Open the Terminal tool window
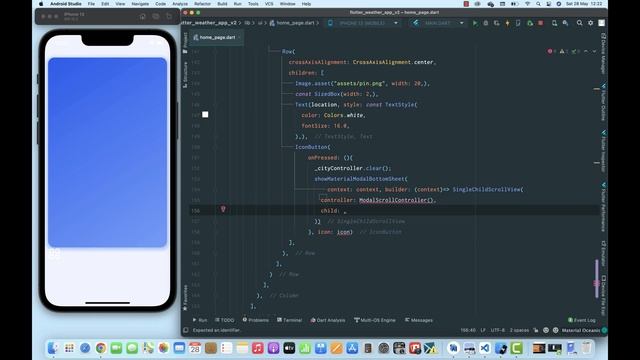The height and width of the screenshot is (360, 640). pos(289,320)
